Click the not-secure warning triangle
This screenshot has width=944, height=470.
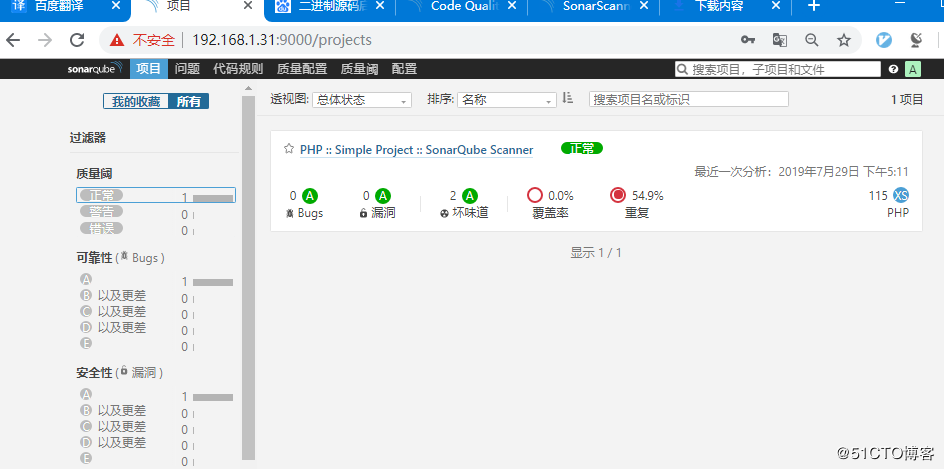(x=117, y=40)
